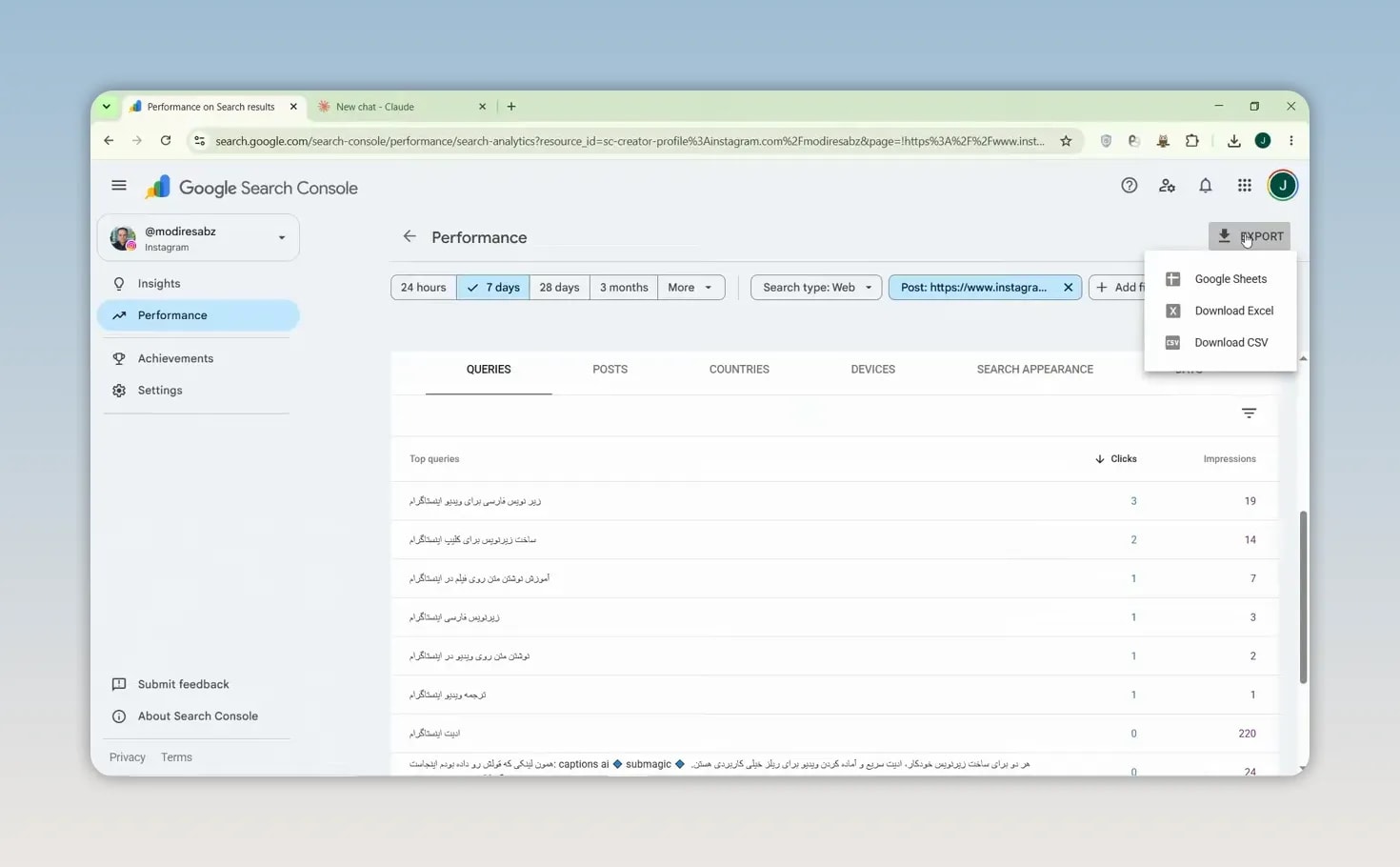Open the Terms link

pyautogui.click(x=176, y=757)
